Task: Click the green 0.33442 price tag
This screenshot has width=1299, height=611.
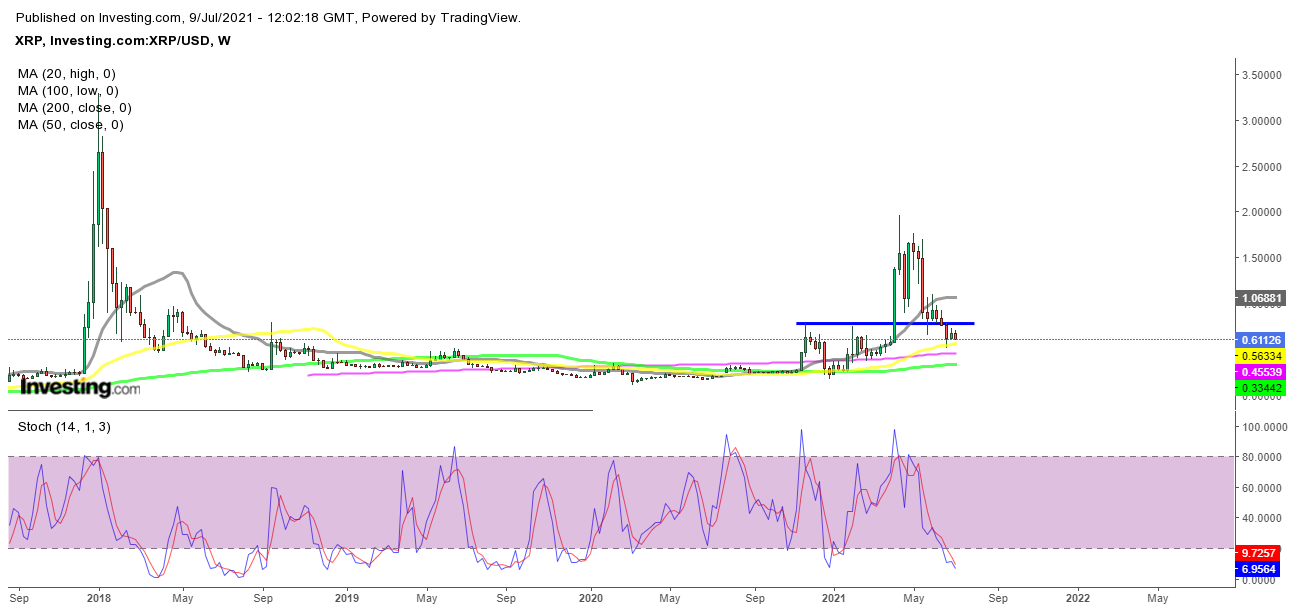Action: coord(1263,387)
